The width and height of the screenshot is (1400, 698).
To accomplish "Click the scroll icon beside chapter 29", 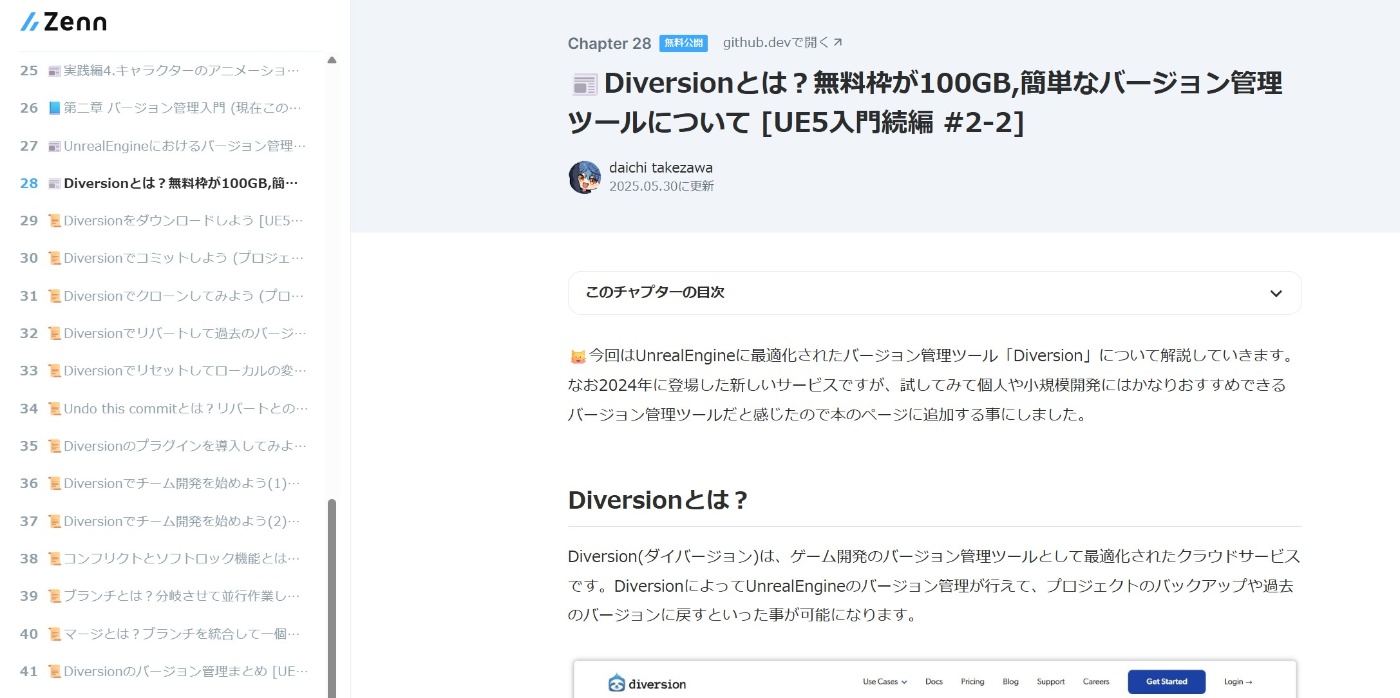I will [x=54, y=221].
